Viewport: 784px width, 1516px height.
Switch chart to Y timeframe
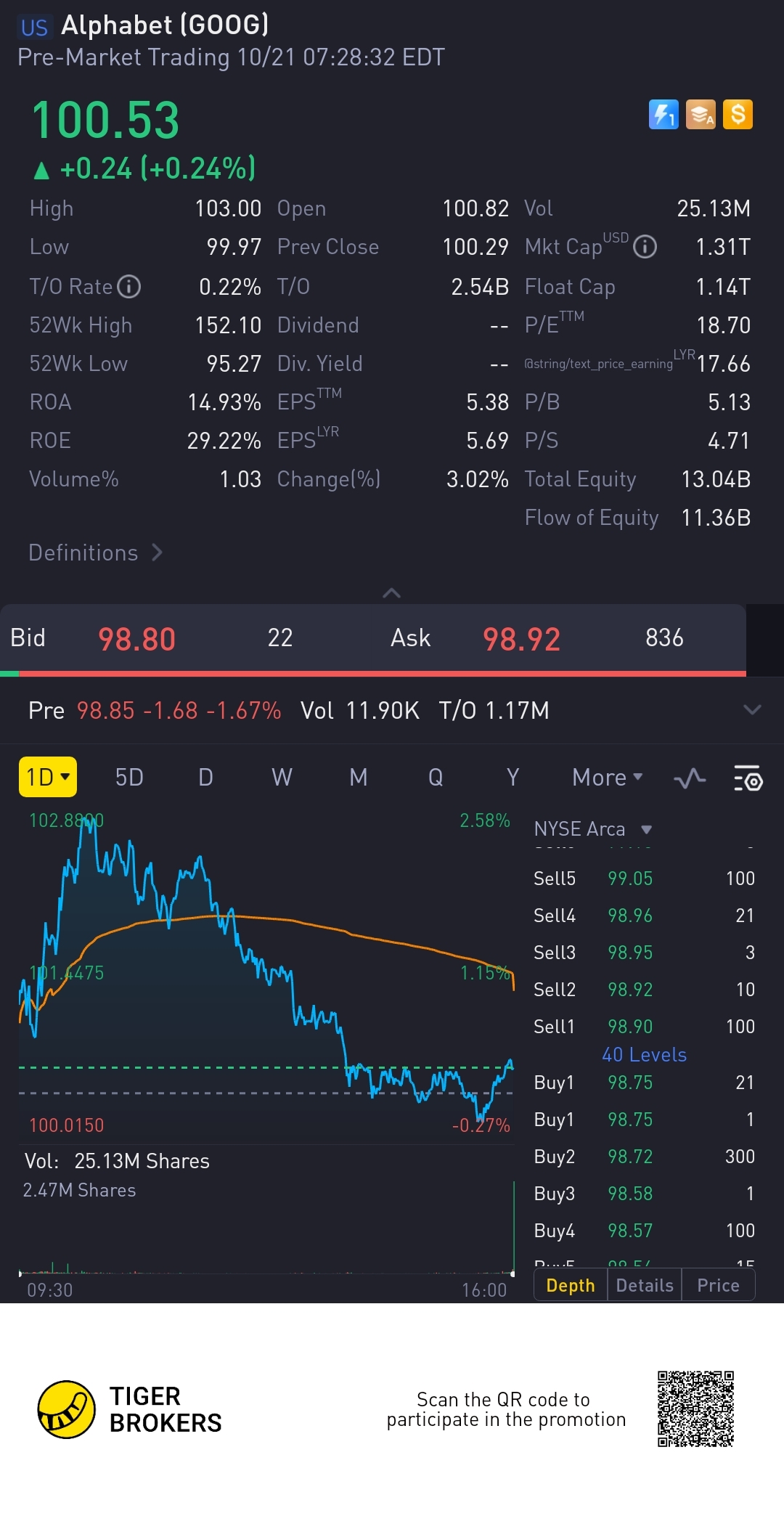[x=513, y=778]
